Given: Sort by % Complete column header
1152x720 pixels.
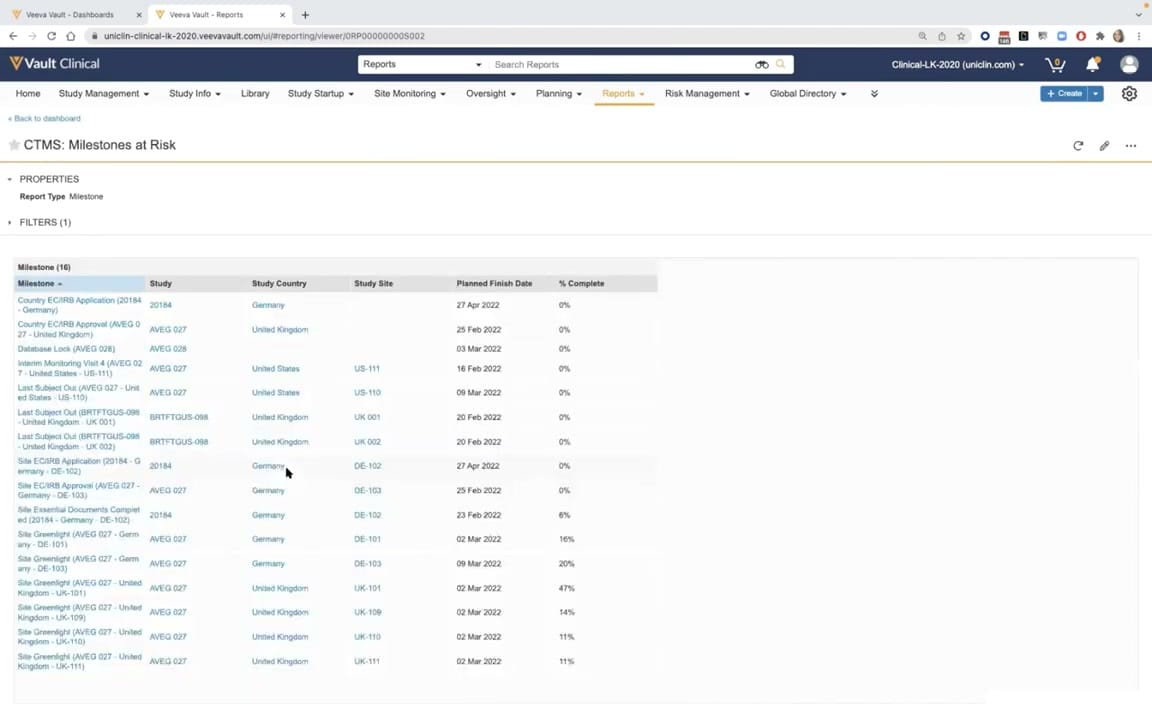Looking at the screenshot, I should point(581,284).
